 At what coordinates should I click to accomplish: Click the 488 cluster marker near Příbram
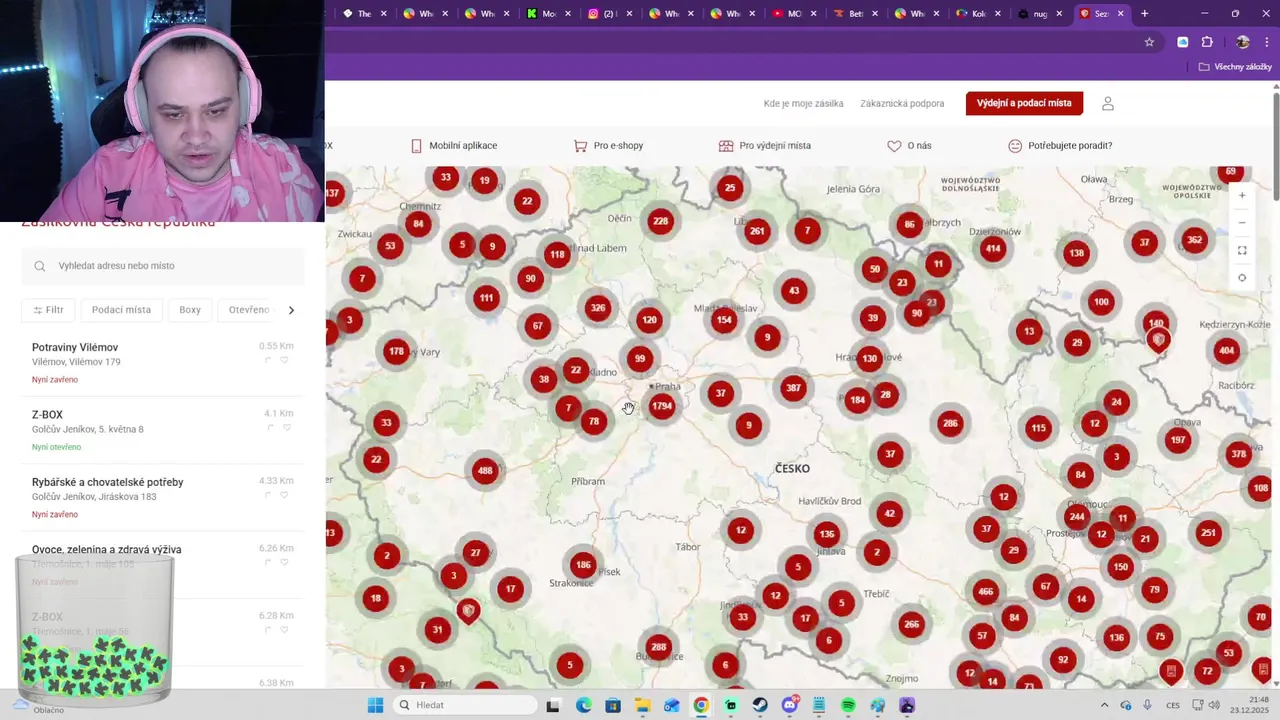point(484,471)
